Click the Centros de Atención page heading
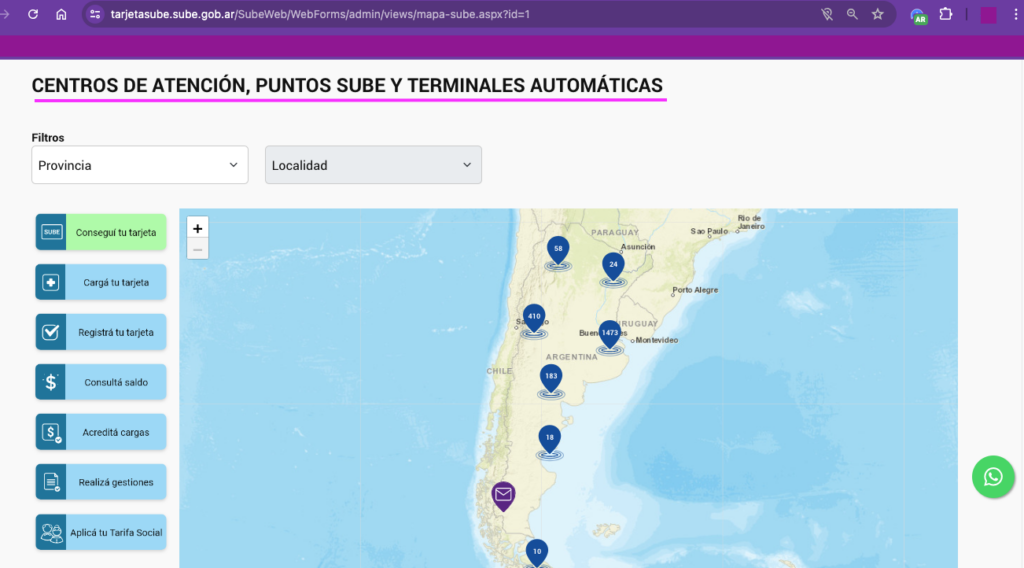 (347, 86)
